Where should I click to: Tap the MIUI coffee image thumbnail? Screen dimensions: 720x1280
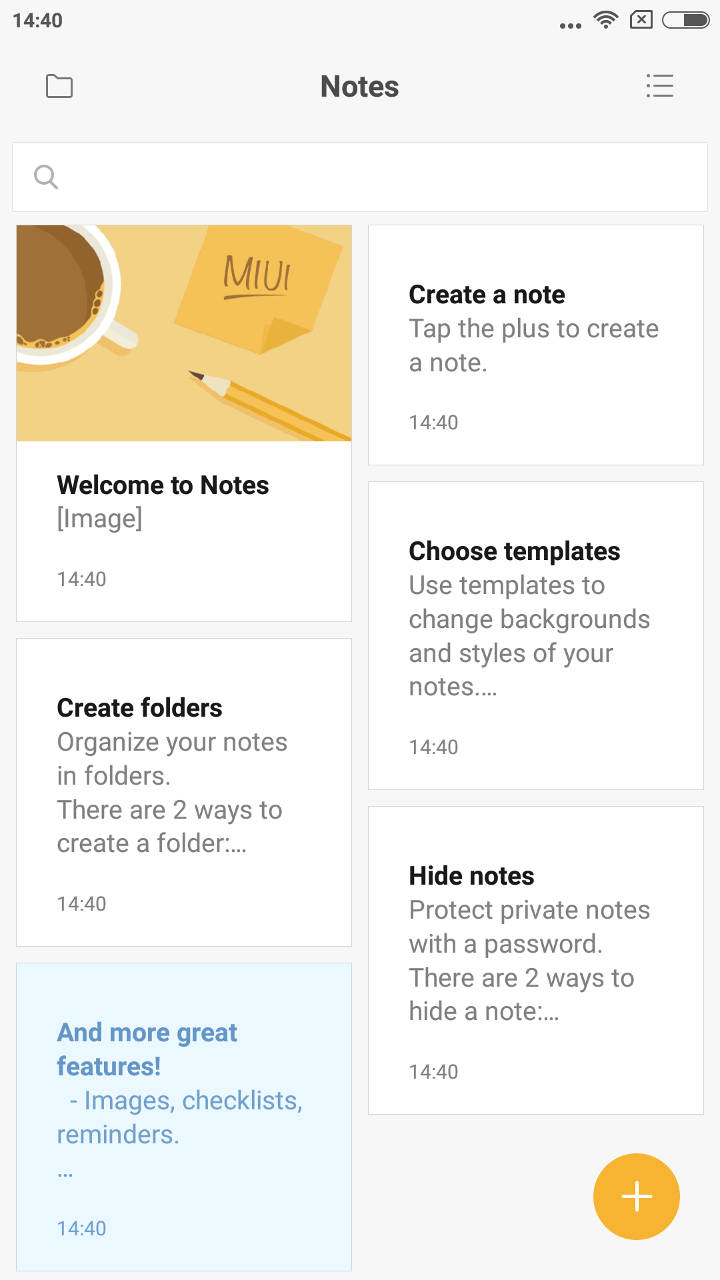(184, 333)
